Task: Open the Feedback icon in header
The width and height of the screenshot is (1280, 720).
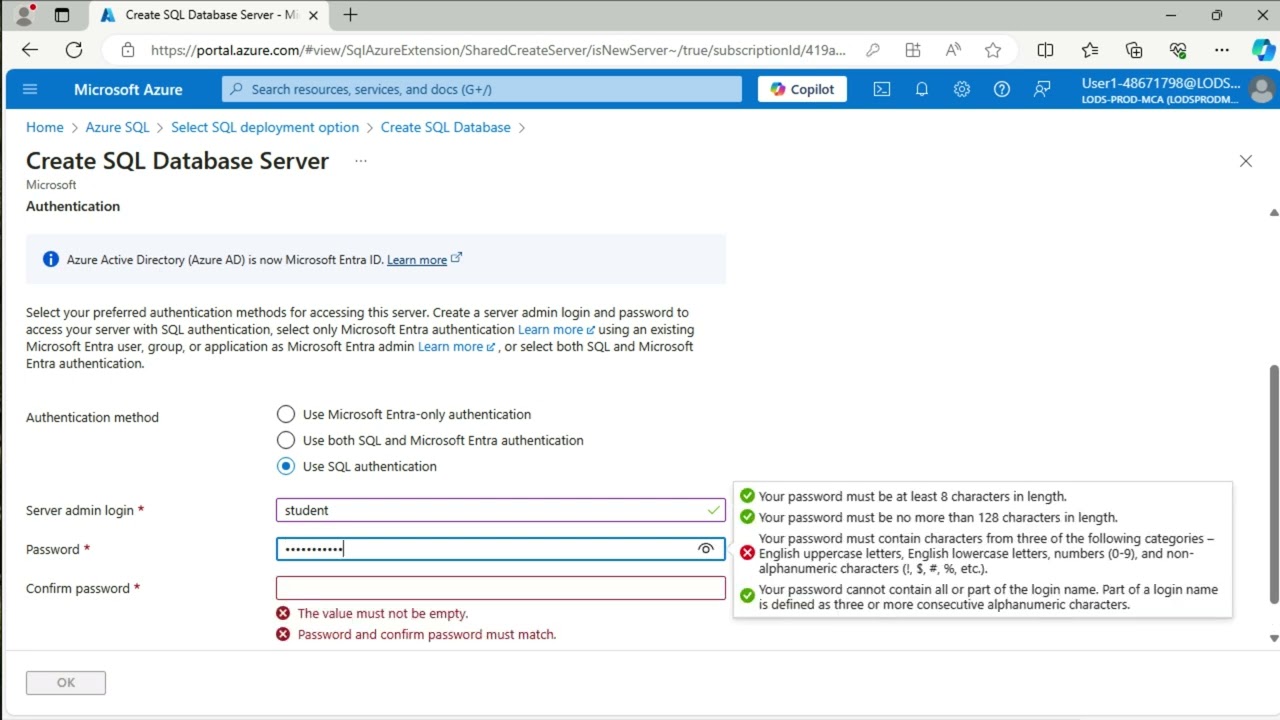Action: [1042, 89]
